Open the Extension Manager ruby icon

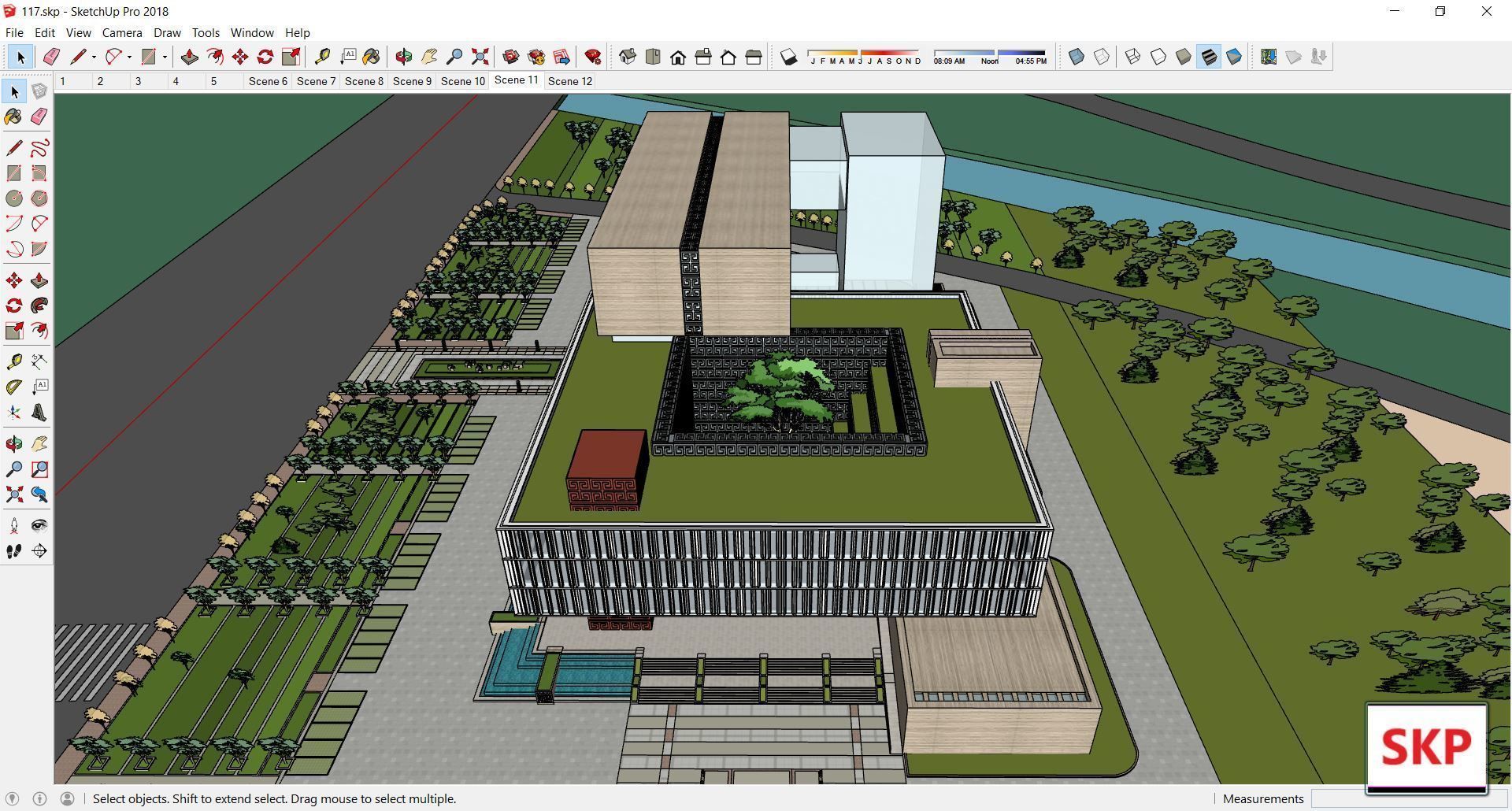pos(593,57)
